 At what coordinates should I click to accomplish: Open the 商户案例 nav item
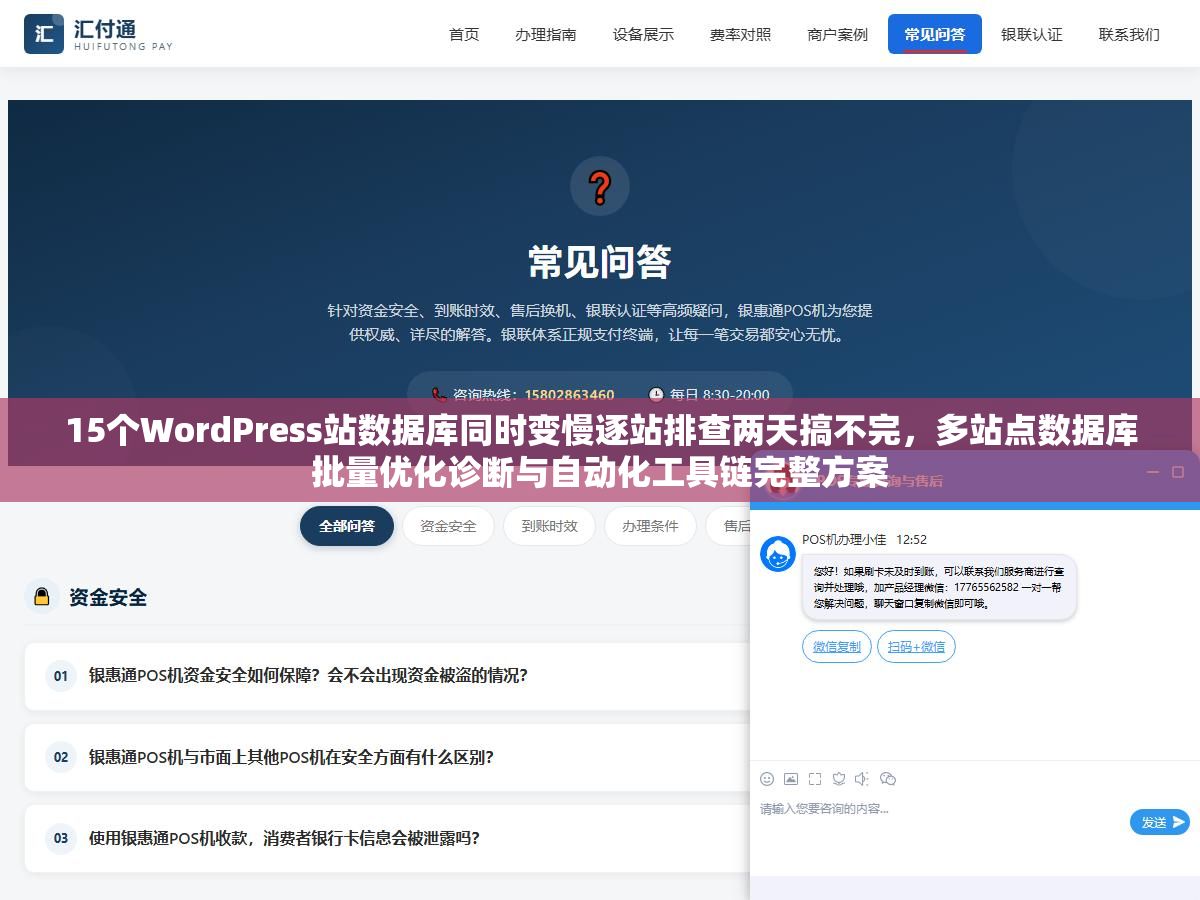pyautogui.click(x=838, y=34)
